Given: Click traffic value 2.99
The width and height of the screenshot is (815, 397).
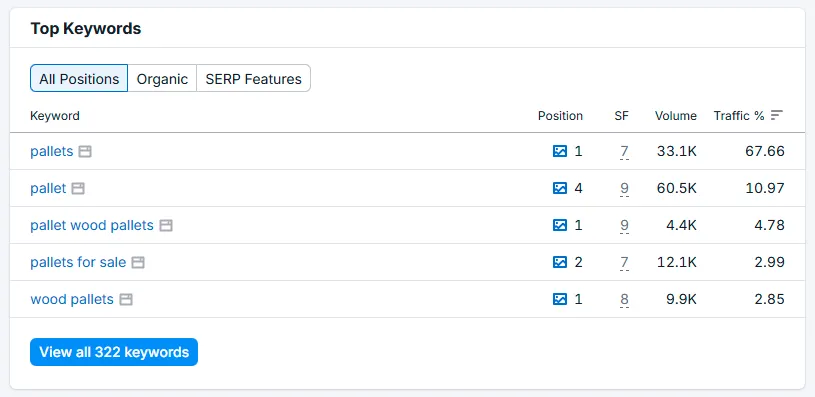Looking at the screenshot, I should coord(769,262).
